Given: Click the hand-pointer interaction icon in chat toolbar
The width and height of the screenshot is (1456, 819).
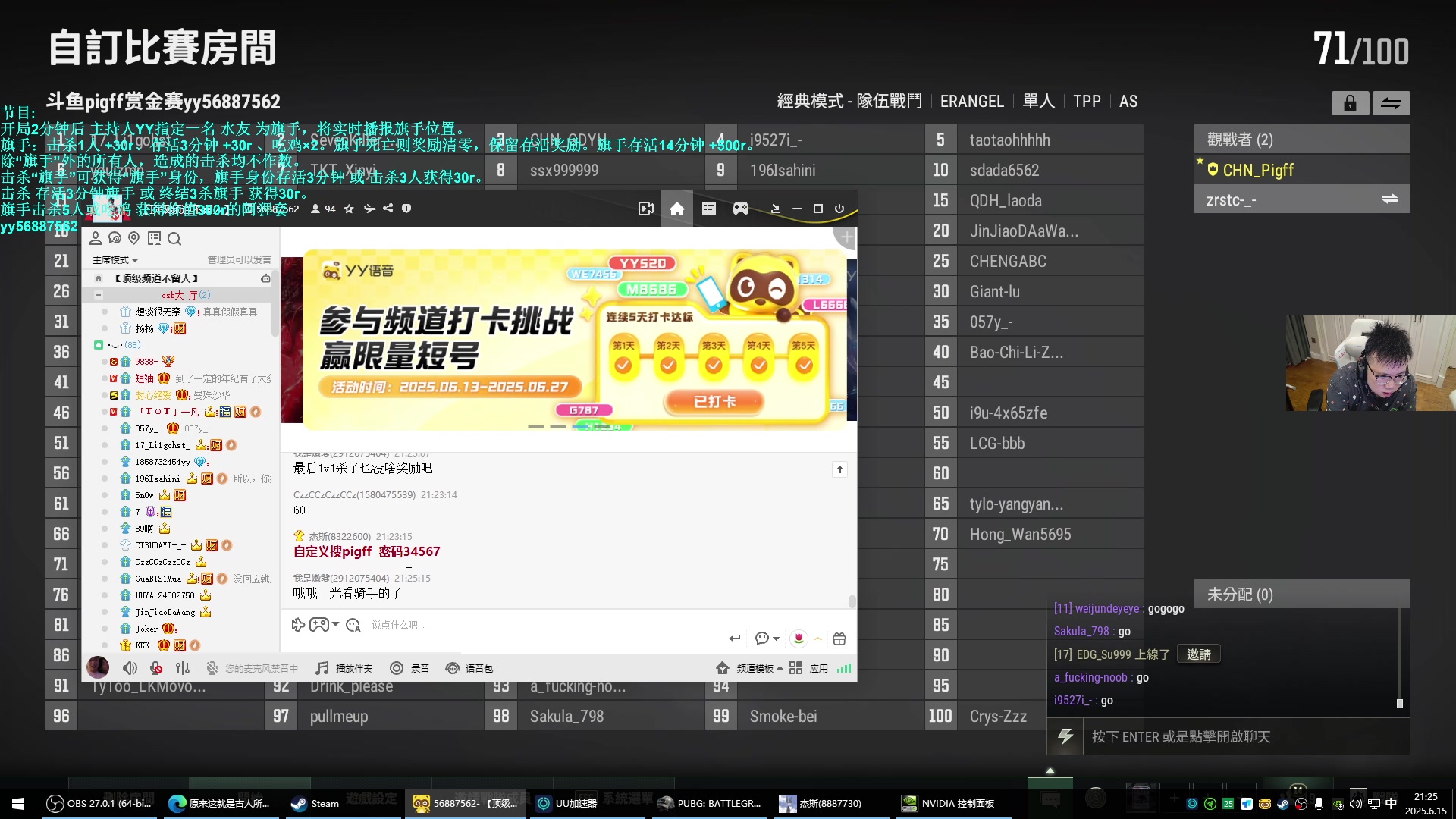Looking at the screenshot, I should coord(298,625).
